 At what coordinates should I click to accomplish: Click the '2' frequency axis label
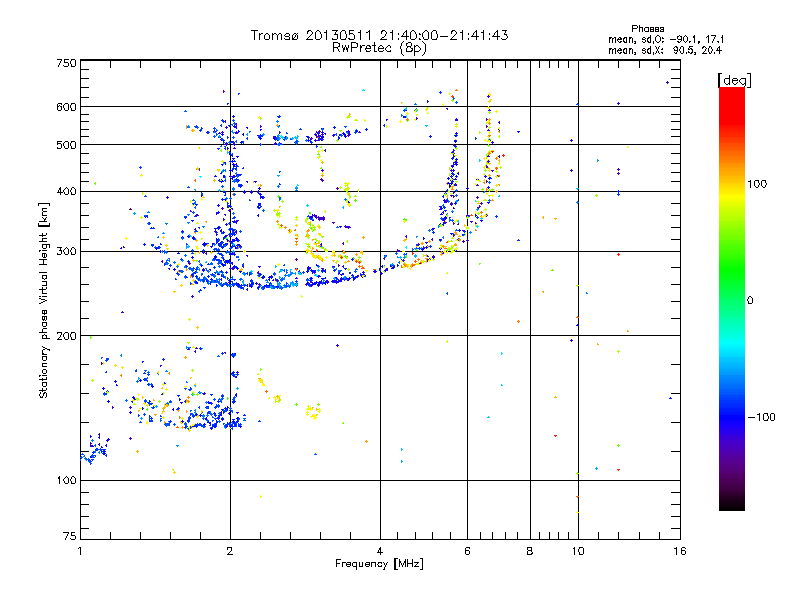click(230, 551)
